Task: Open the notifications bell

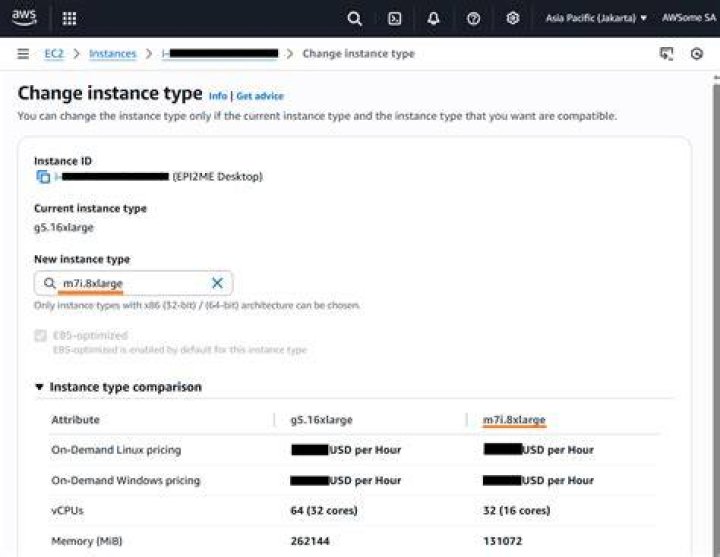Action: (x=433, y=18)
